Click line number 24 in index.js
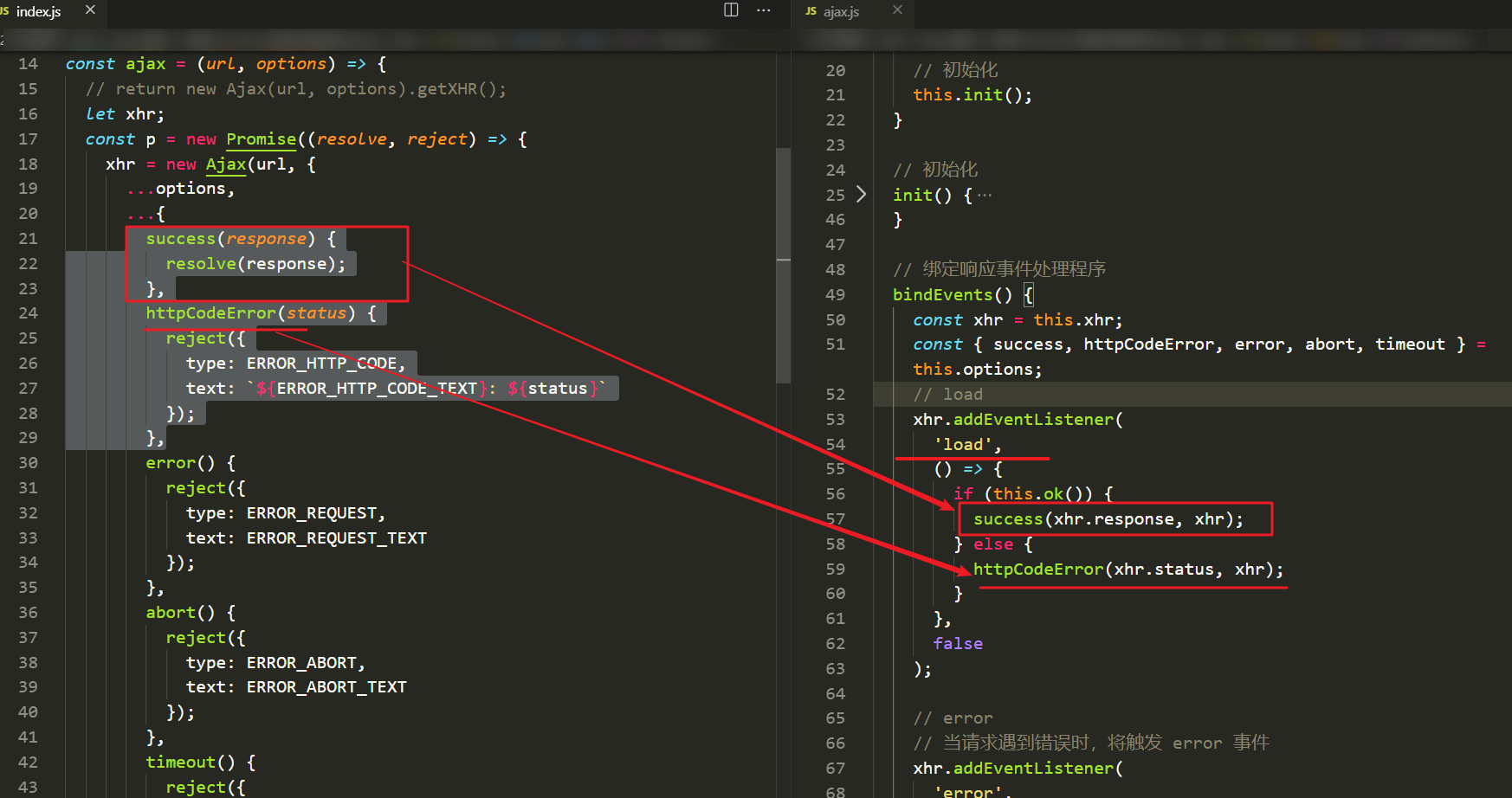 pos(29,313)
